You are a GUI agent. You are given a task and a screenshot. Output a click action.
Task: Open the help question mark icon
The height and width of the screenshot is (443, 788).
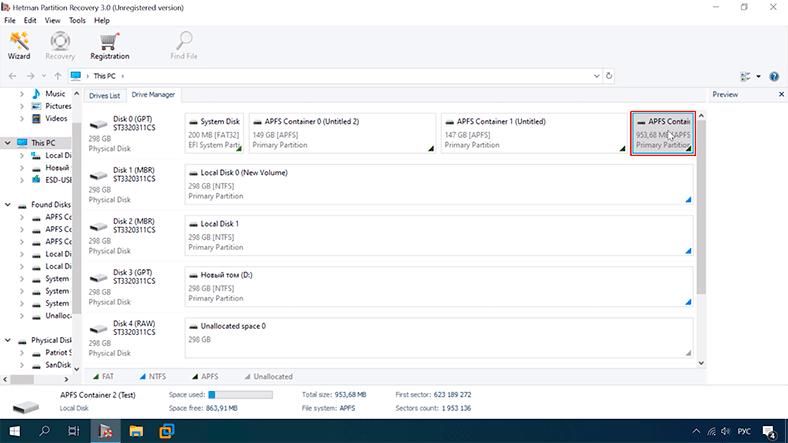pos(774,76)
